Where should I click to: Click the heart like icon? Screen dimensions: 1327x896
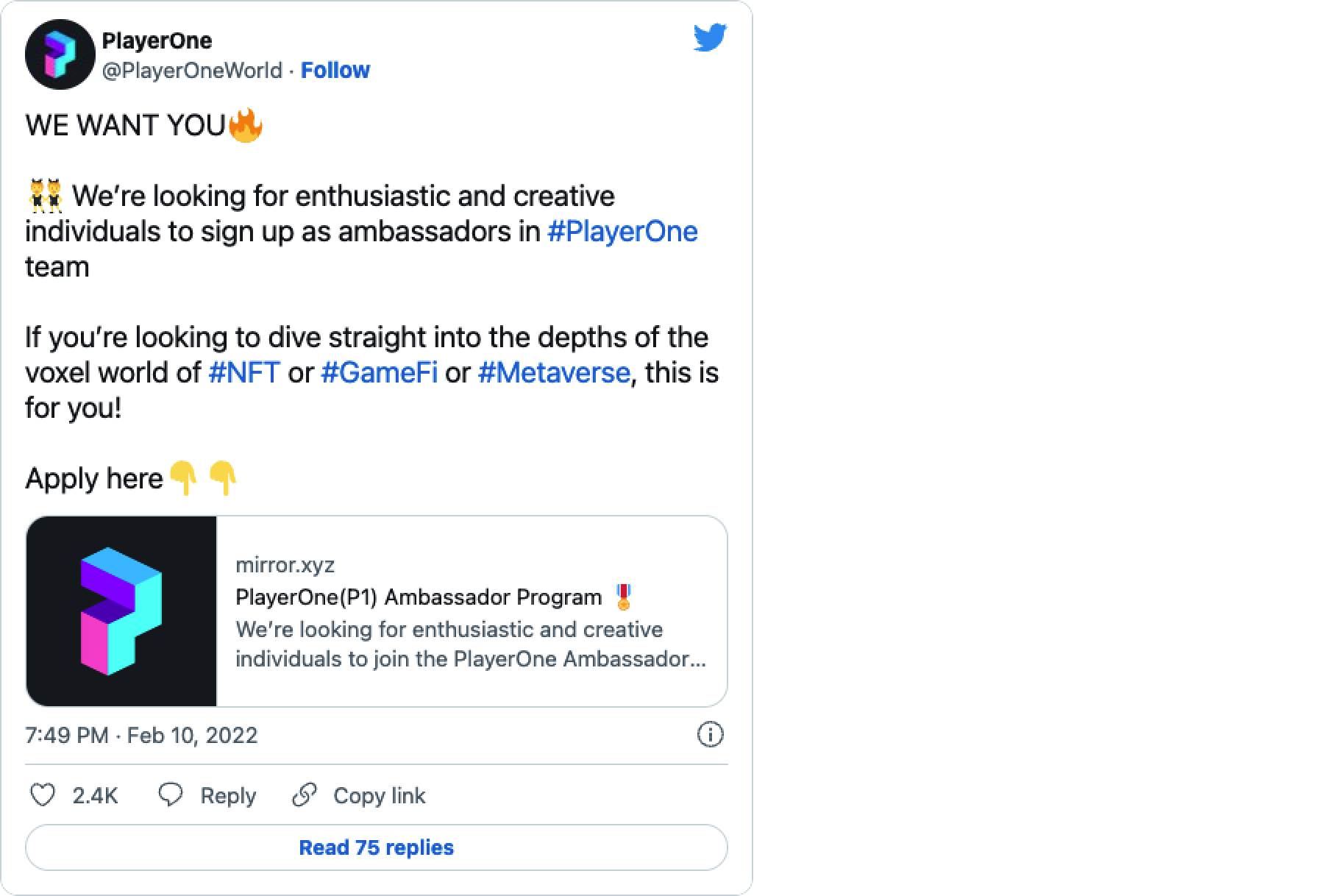click(43, 795)
